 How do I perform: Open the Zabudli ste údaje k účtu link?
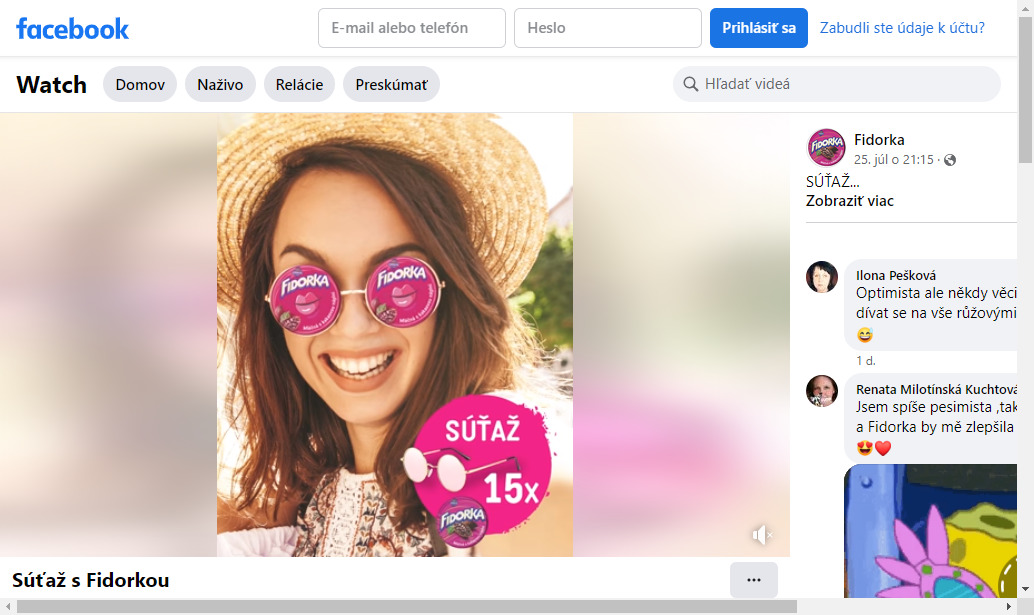click(902, 28)
